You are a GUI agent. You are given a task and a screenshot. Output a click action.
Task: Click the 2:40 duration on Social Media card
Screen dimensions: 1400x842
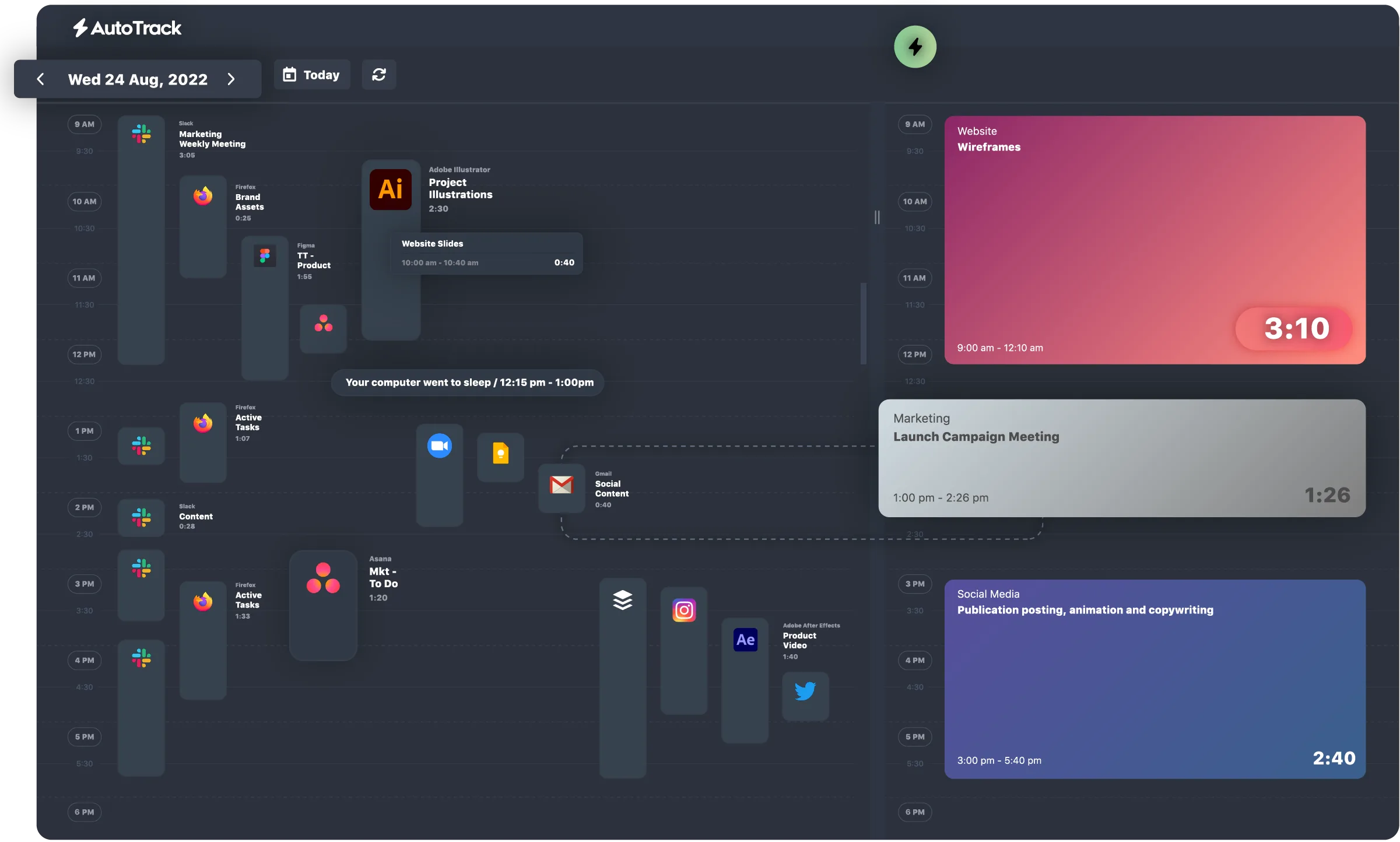1334,758
